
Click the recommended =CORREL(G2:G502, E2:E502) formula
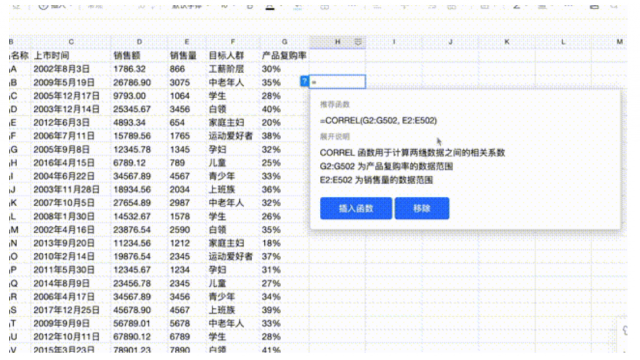click(378, 120)
